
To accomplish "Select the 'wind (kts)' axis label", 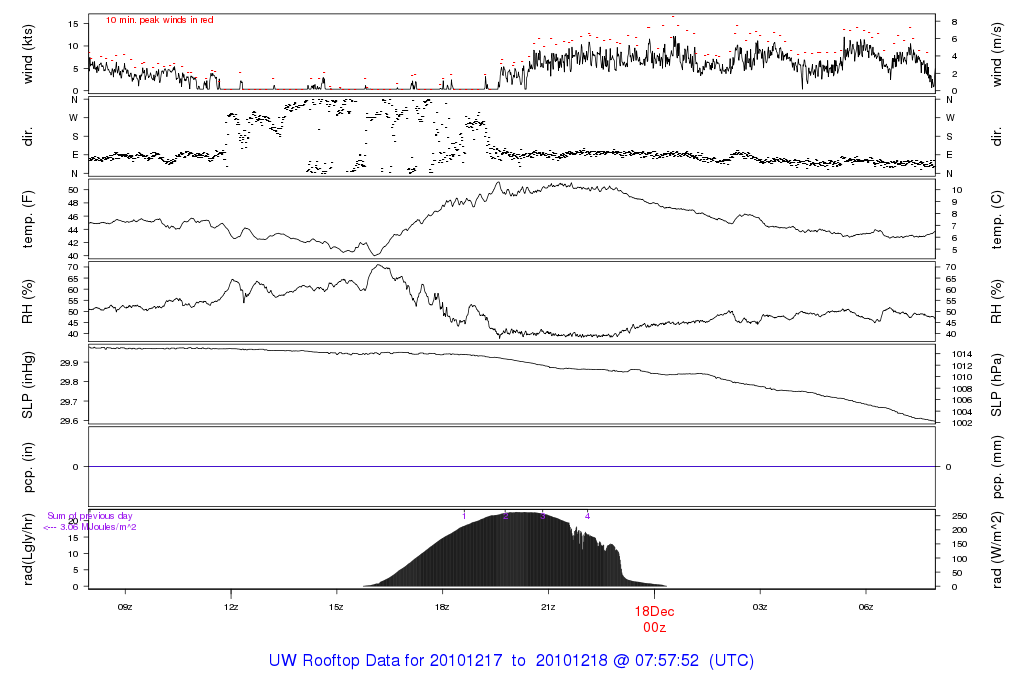I will tap(29, 53).
